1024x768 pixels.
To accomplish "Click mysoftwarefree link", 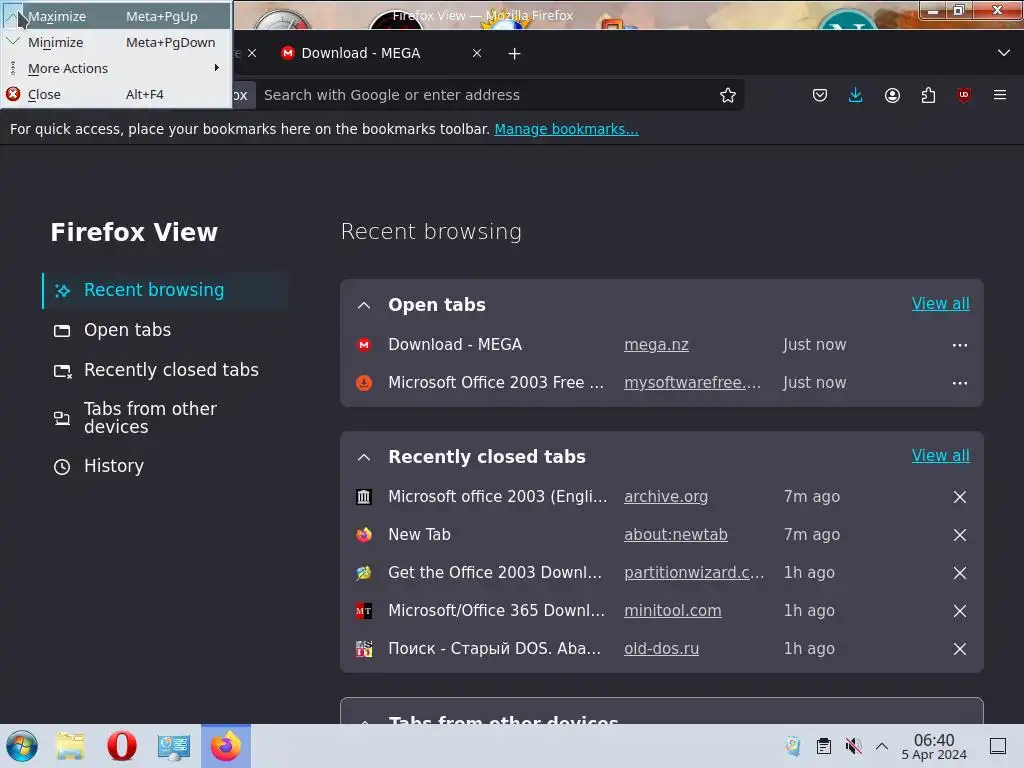I will click(692, 383).
